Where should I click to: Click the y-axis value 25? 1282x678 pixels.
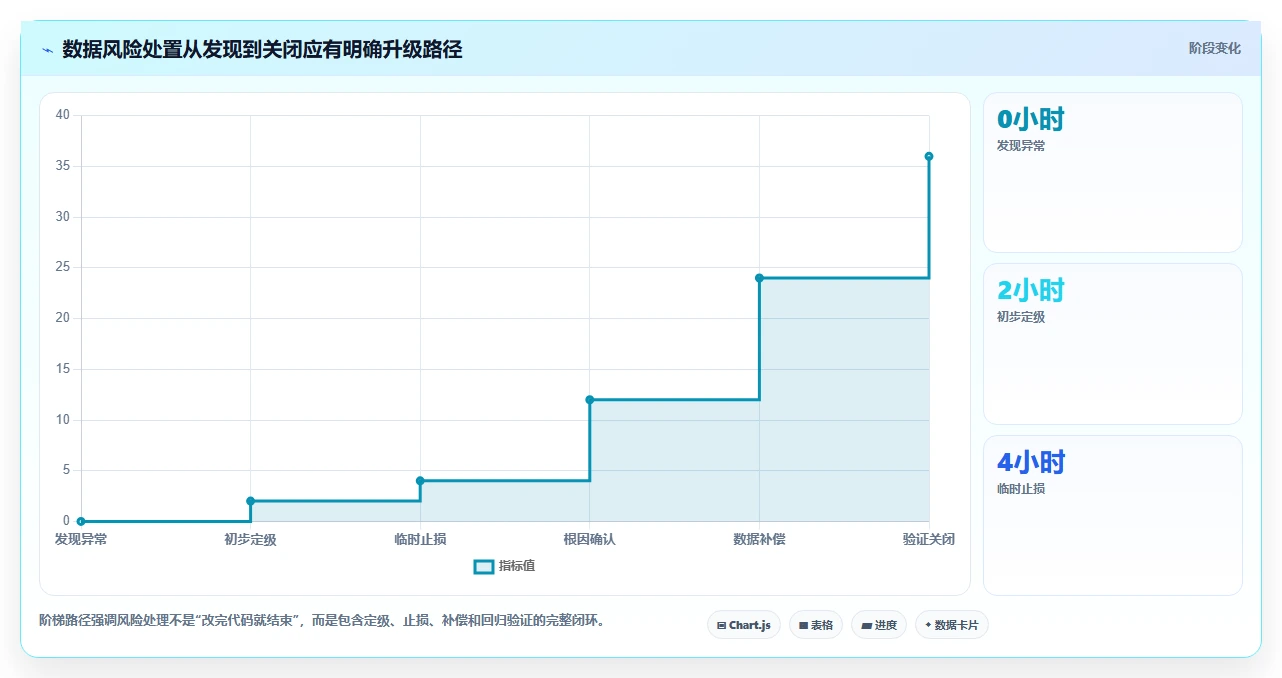coord(63,267)
